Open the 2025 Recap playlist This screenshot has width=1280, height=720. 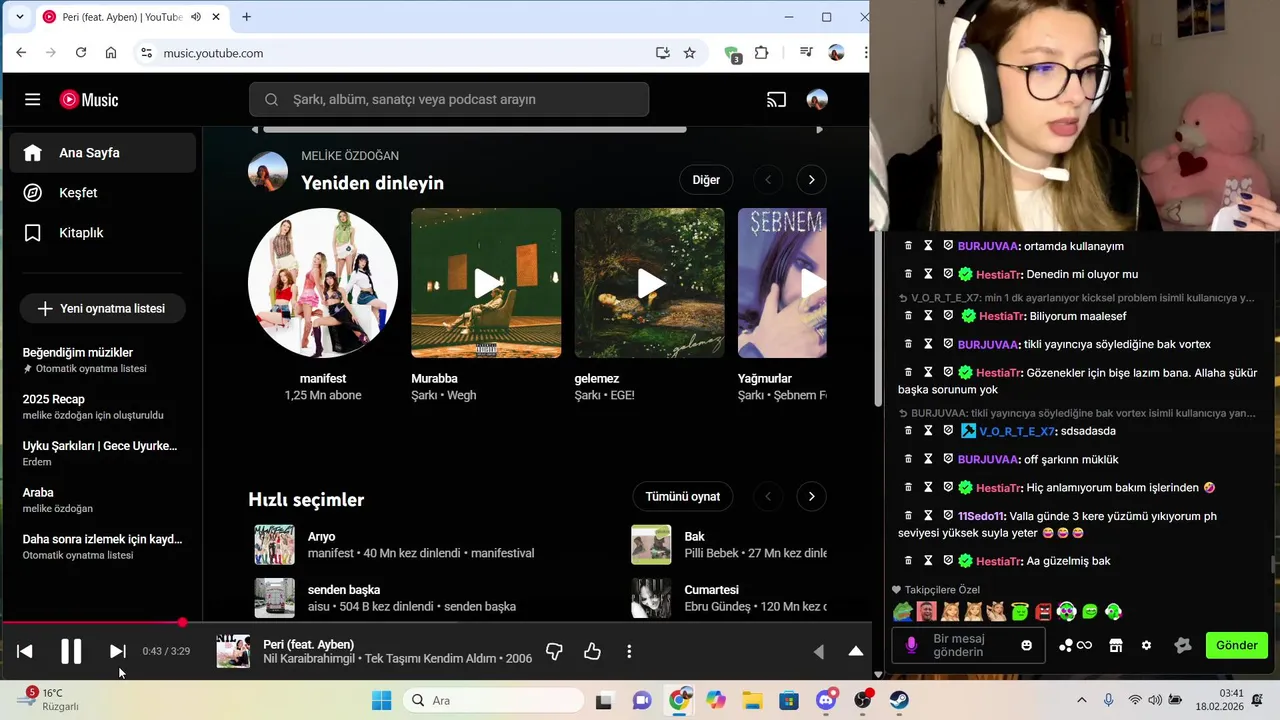103,406
